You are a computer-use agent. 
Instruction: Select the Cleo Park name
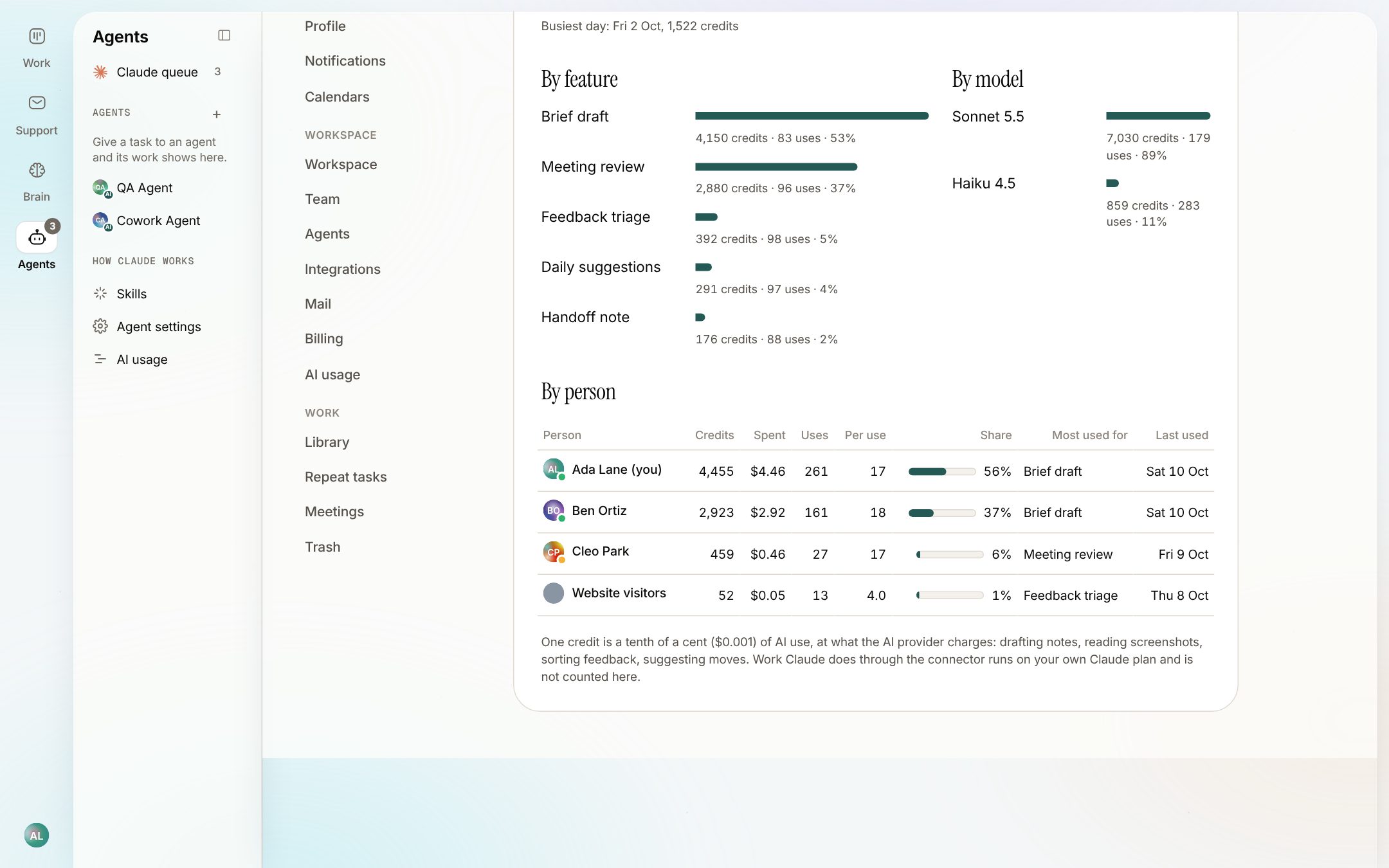pyautogui.click(x=601, y=551)
